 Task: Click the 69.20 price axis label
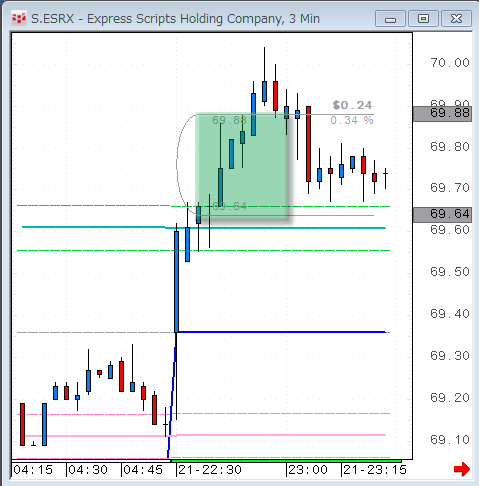pos(450,398)
